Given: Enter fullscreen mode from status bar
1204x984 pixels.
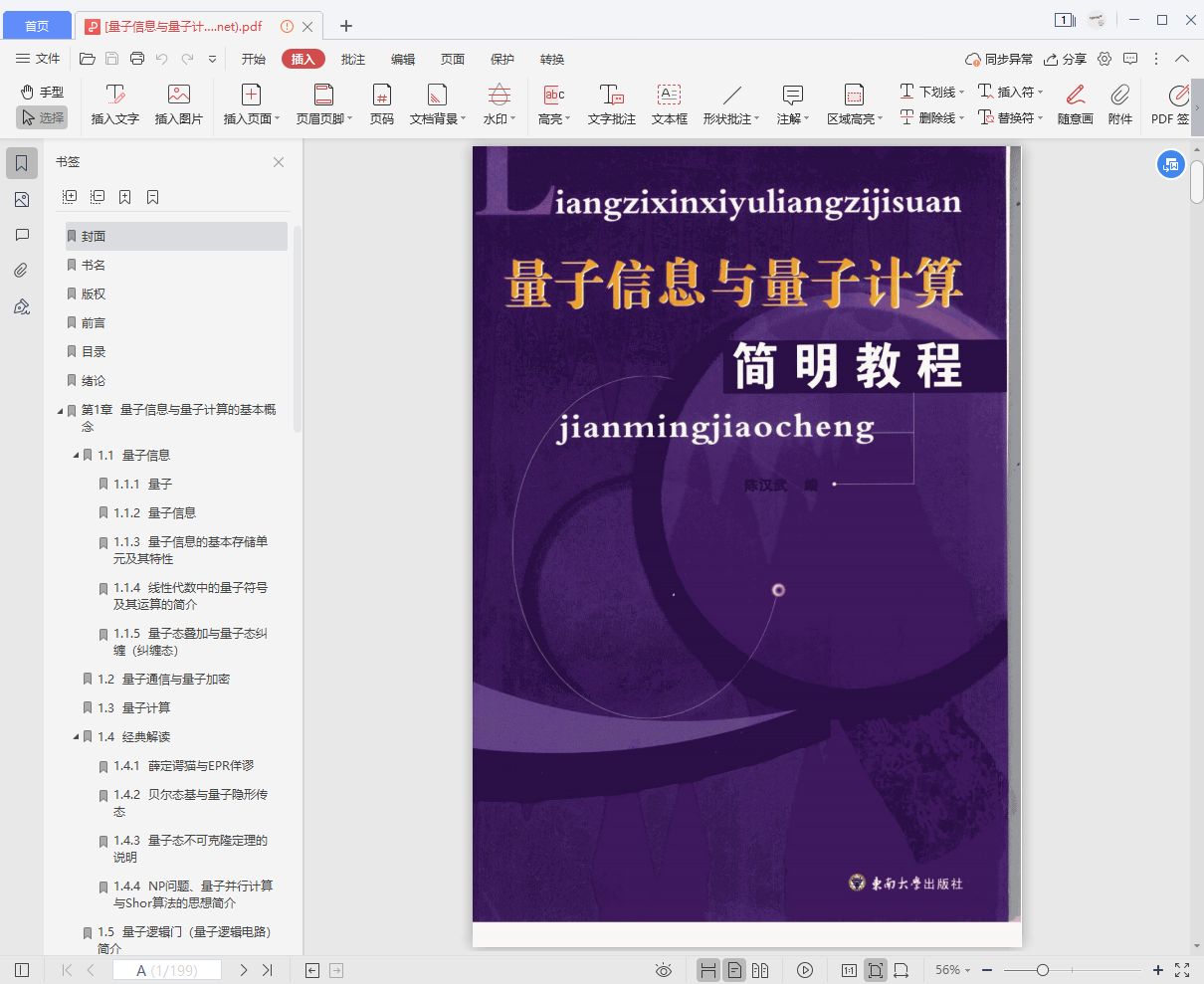Looking at the screenshot, I should click(1182, 970).
